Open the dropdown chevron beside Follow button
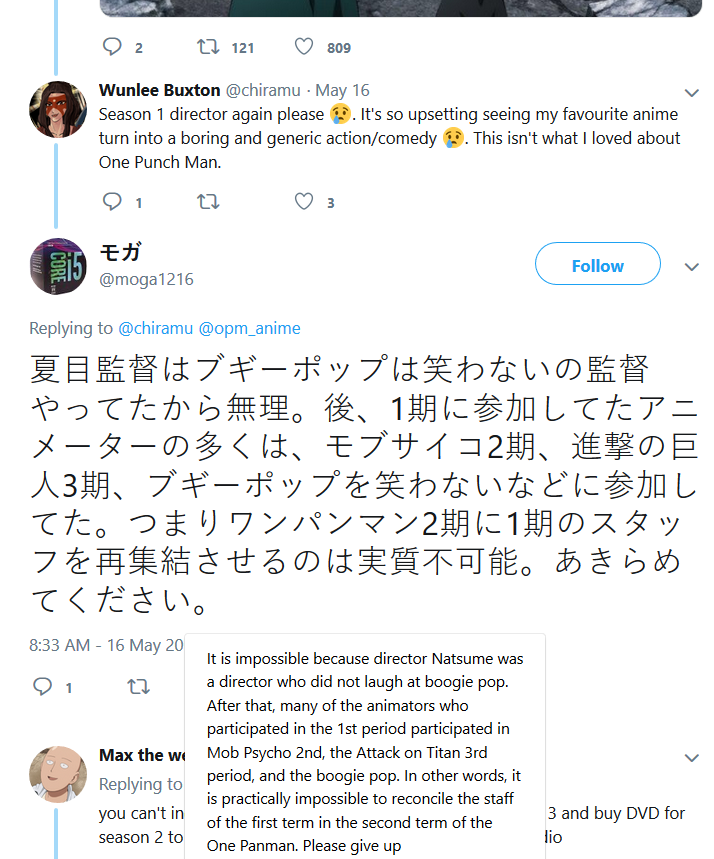The image size is (714, 859). pyautogui.click(x=690, y=267)
